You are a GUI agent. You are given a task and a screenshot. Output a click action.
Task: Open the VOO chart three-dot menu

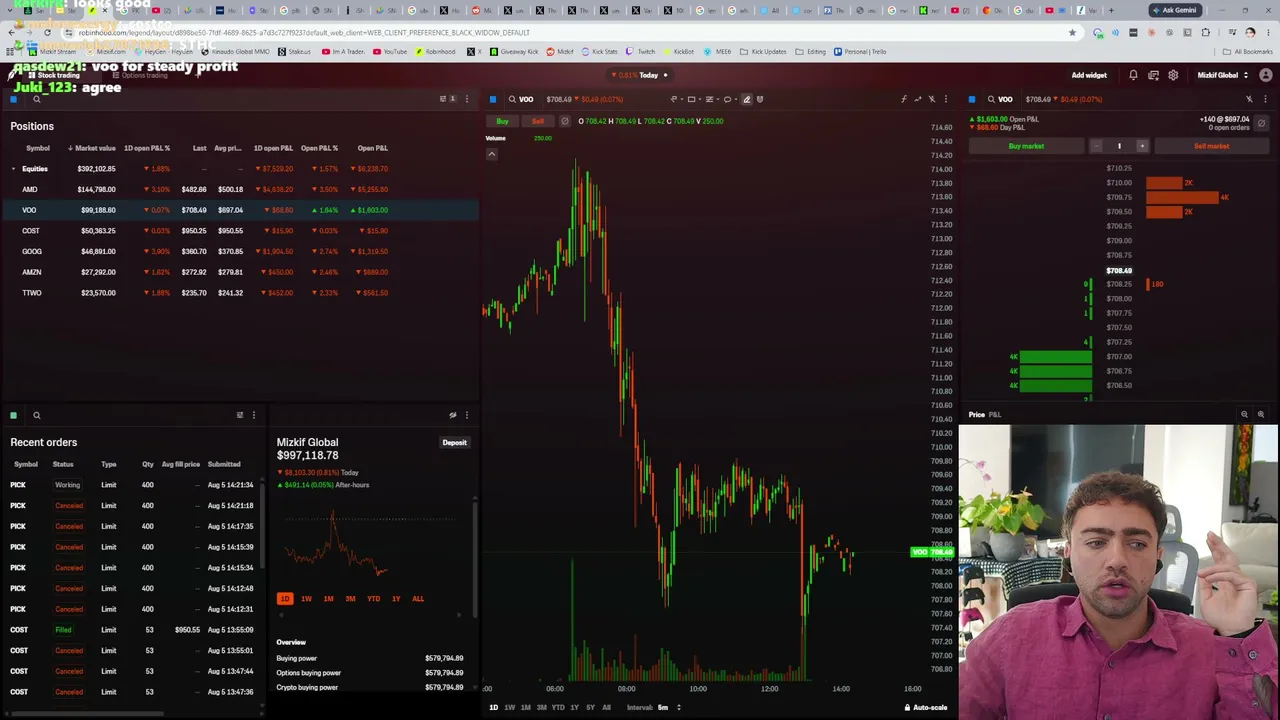(945, 99)
